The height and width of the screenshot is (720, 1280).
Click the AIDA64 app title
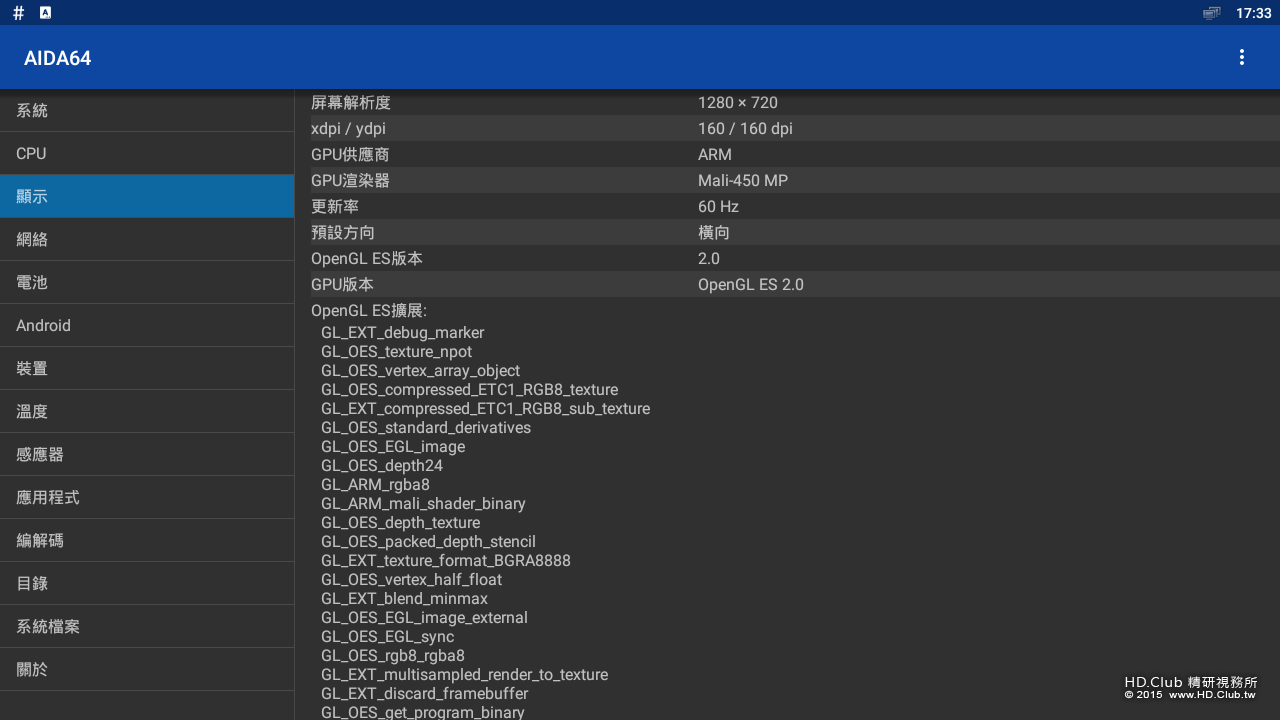[x=58, y=58]
